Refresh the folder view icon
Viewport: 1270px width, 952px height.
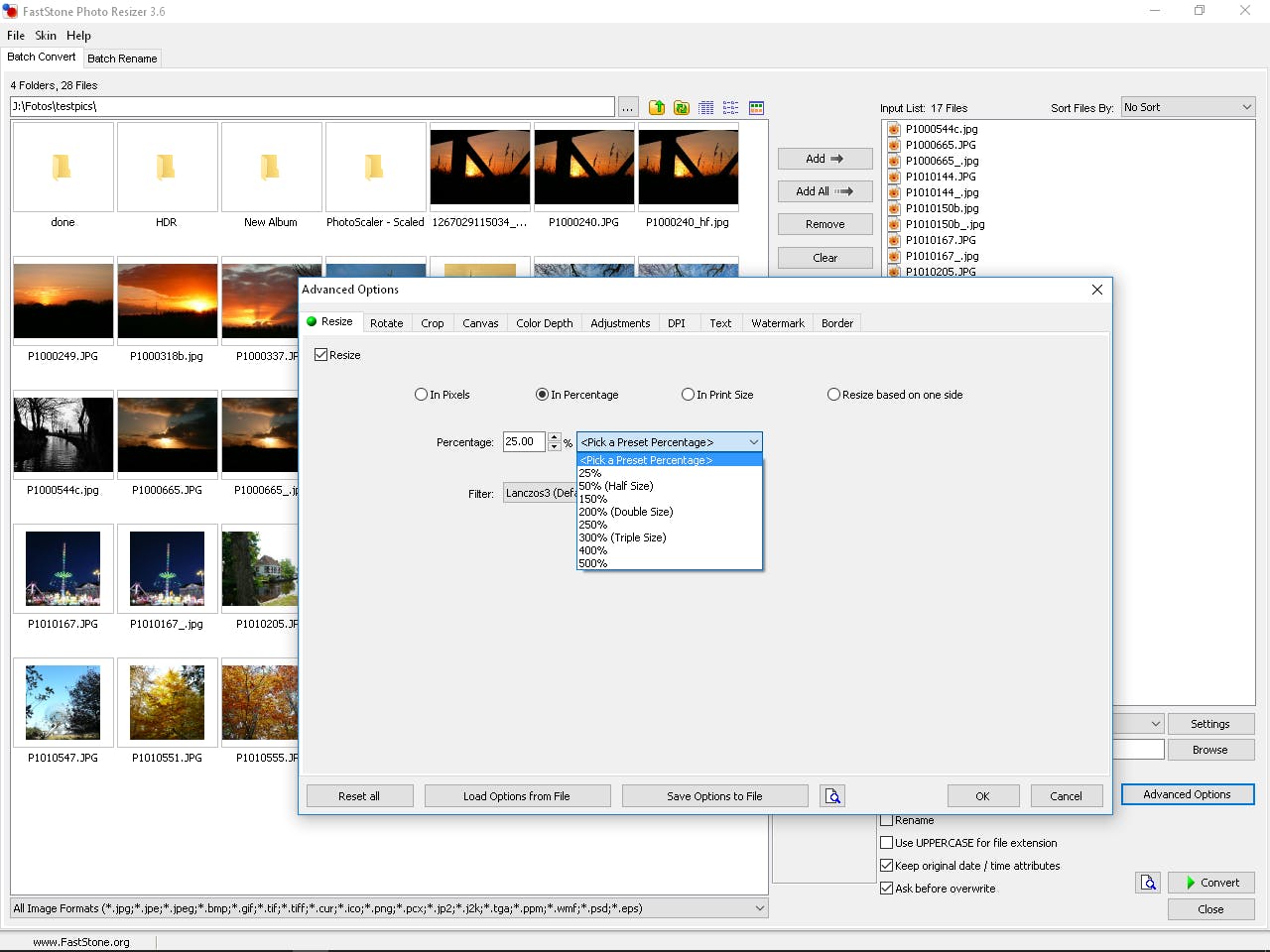[682, 107]
